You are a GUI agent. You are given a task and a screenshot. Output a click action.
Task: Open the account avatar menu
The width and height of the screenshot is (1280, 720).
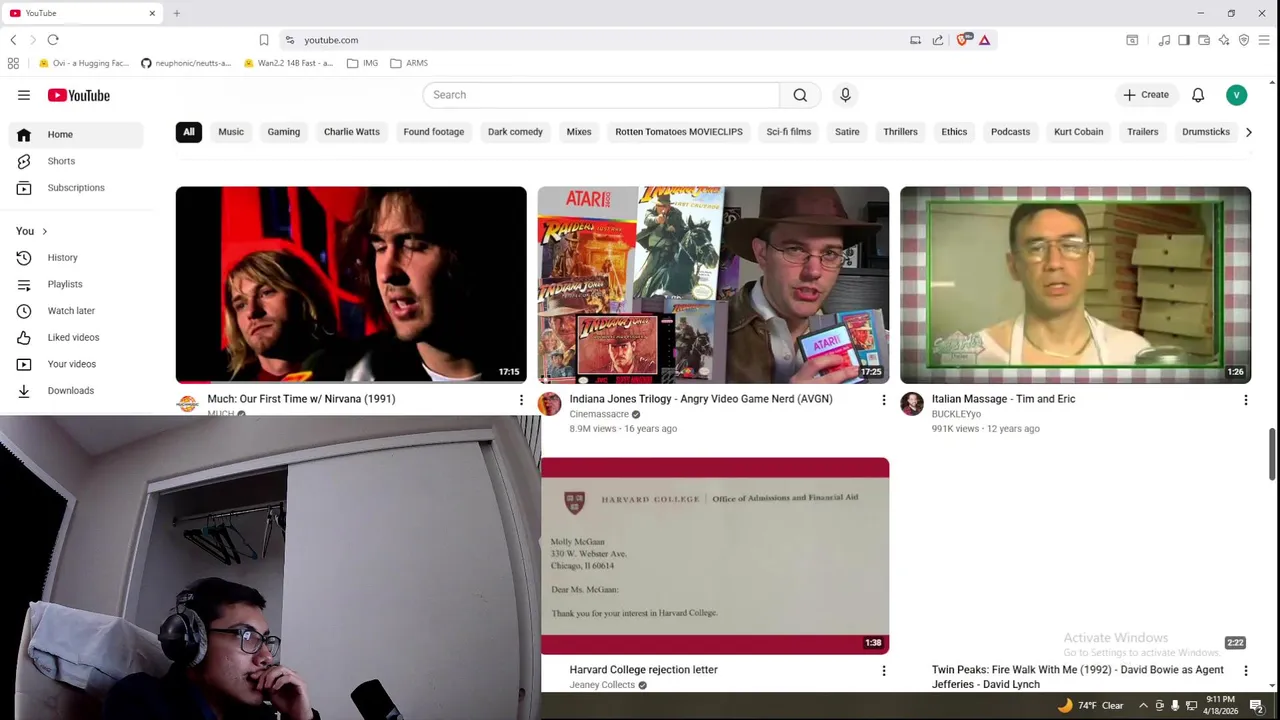point(1237,95)
